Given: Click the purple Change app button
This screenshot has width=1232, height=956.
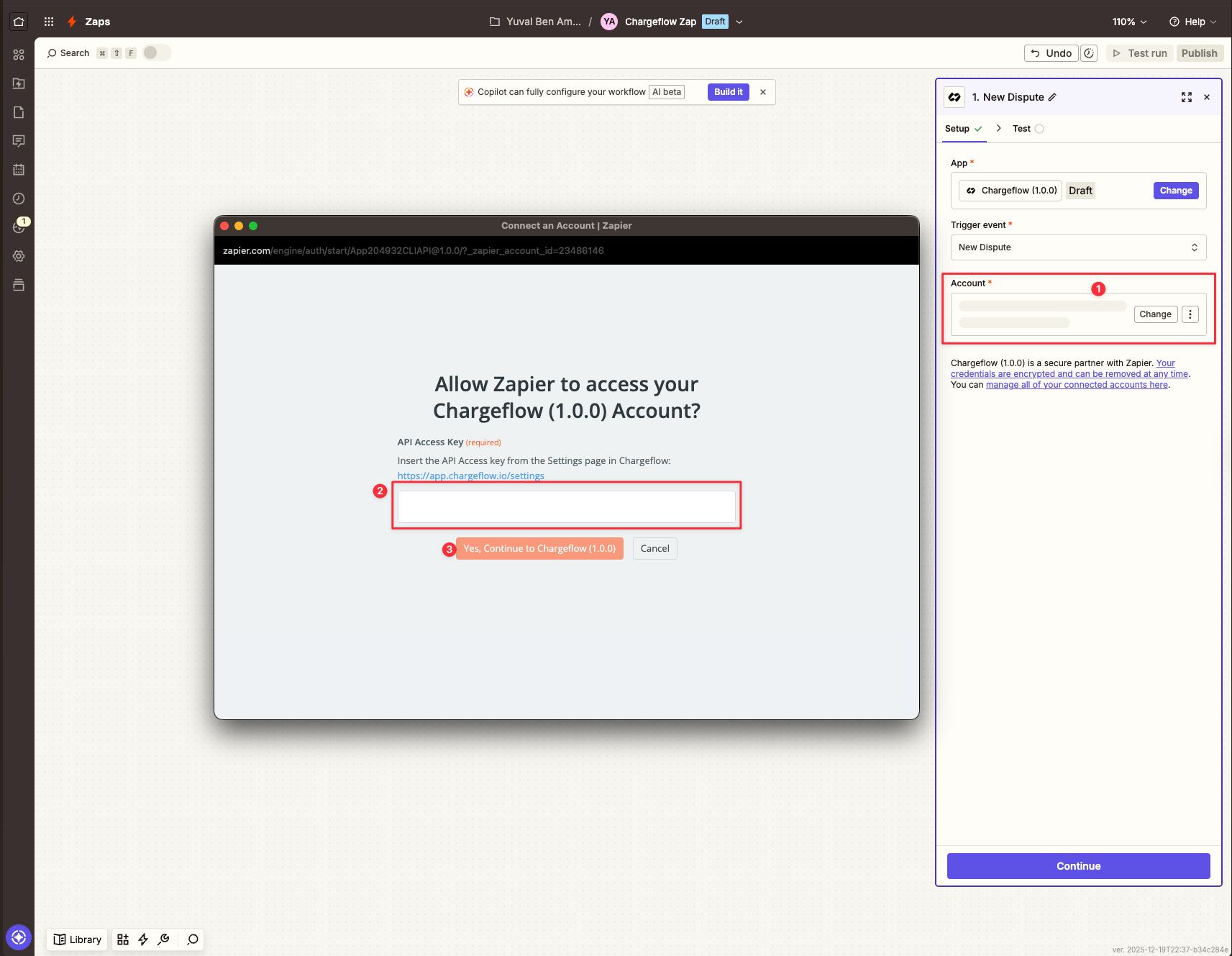Looking at the screenshot, I should 1176,191.
